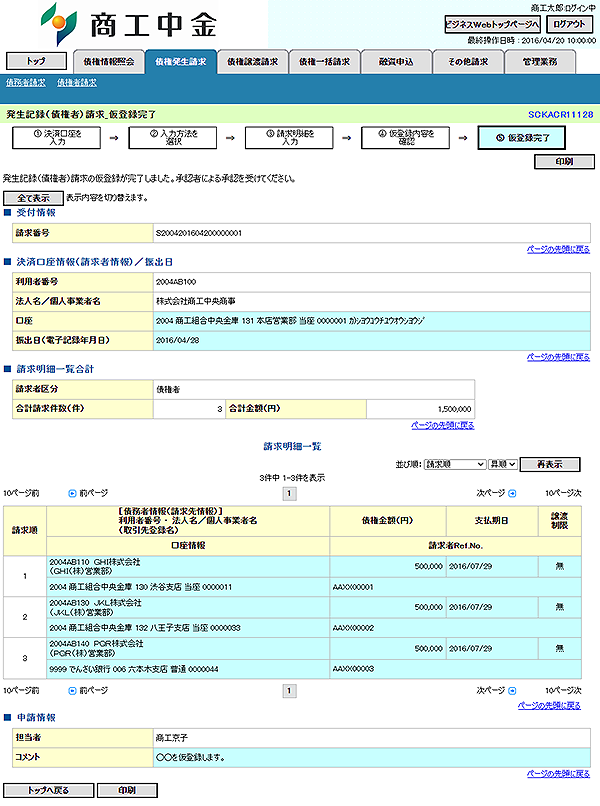Open the 並び順 請求順 dropdown
The image size is (600, 806).
455,464
